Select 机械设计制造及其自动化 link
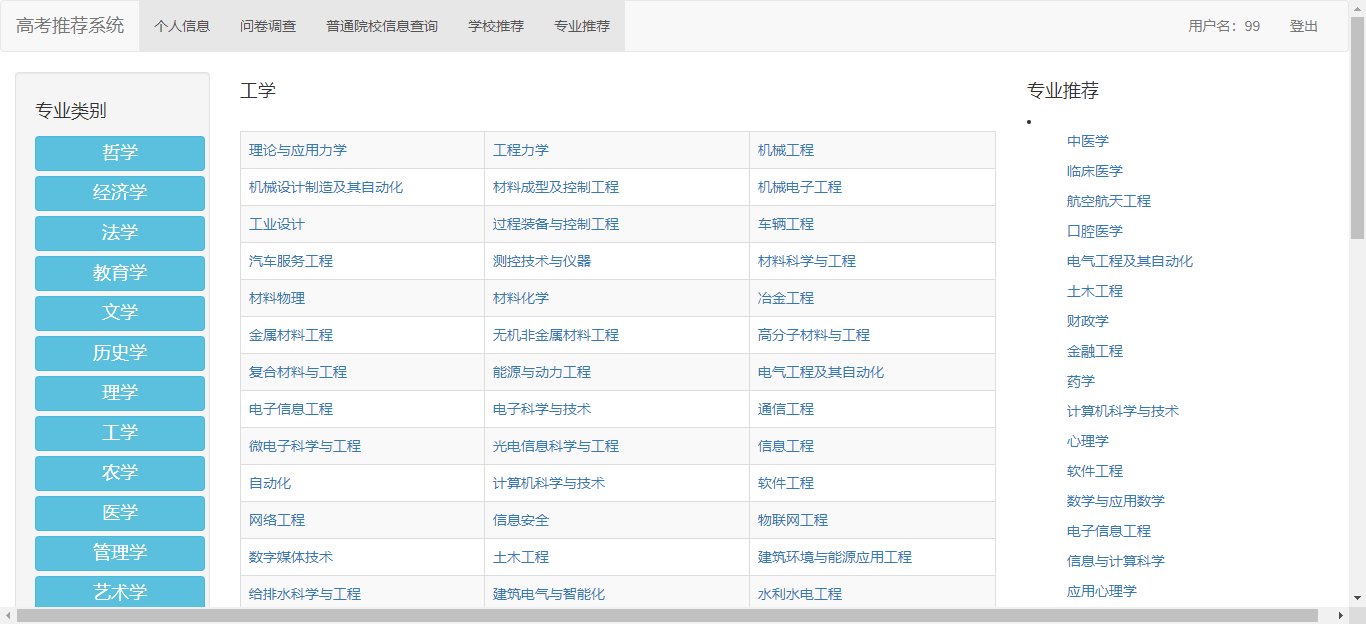1366x624 pixels. [326, 187]
